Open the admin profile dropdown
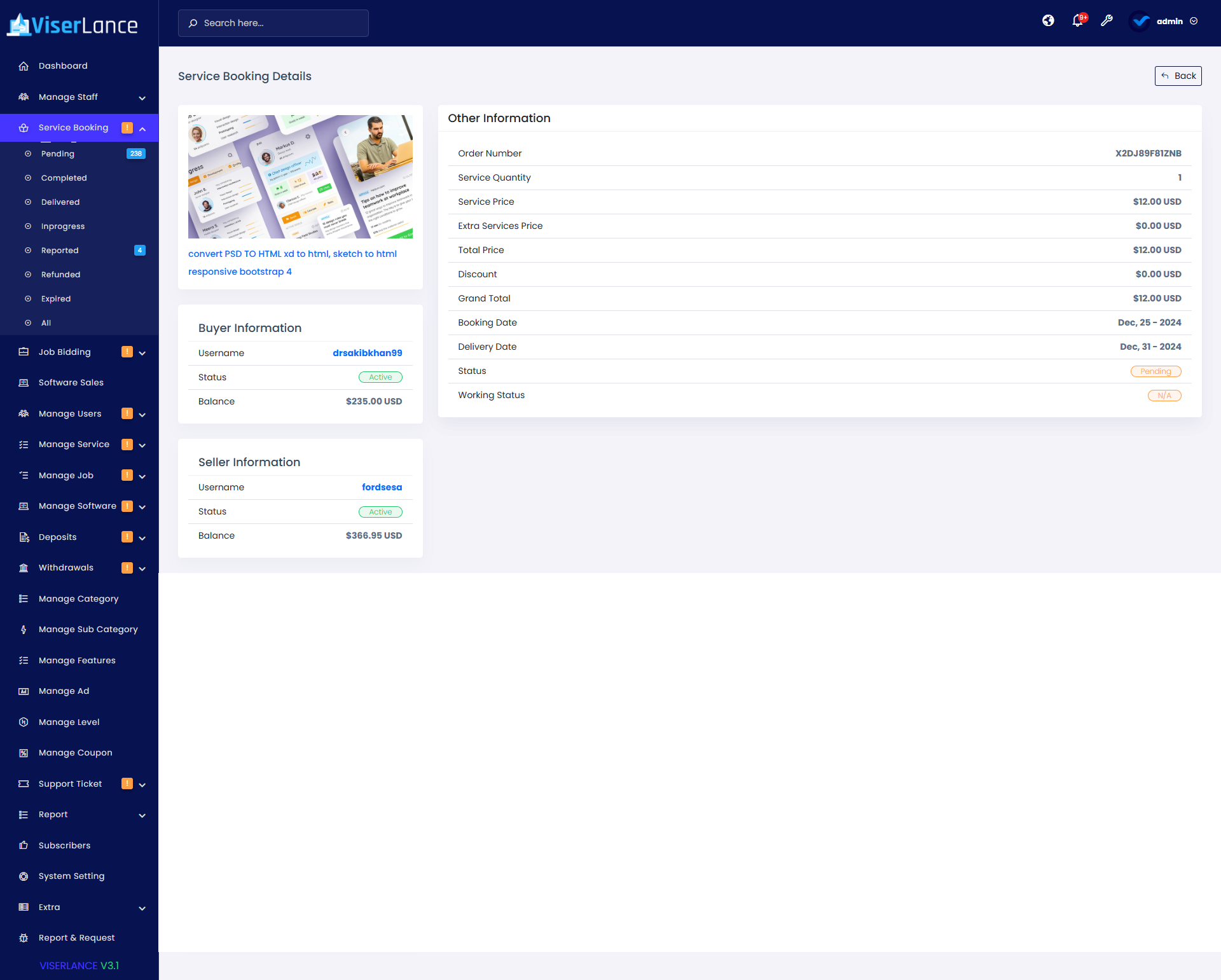Screen dimensions: 1221x980 tap(1169, 21)
